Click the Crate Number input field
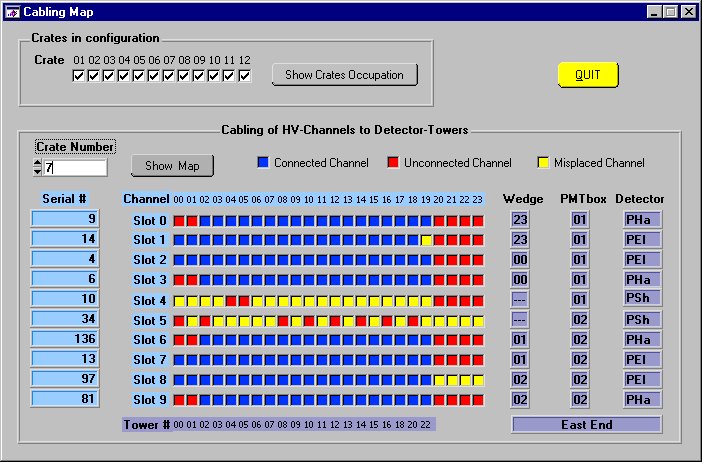Screen dimensions: 702x462 [x=75, y=167]
